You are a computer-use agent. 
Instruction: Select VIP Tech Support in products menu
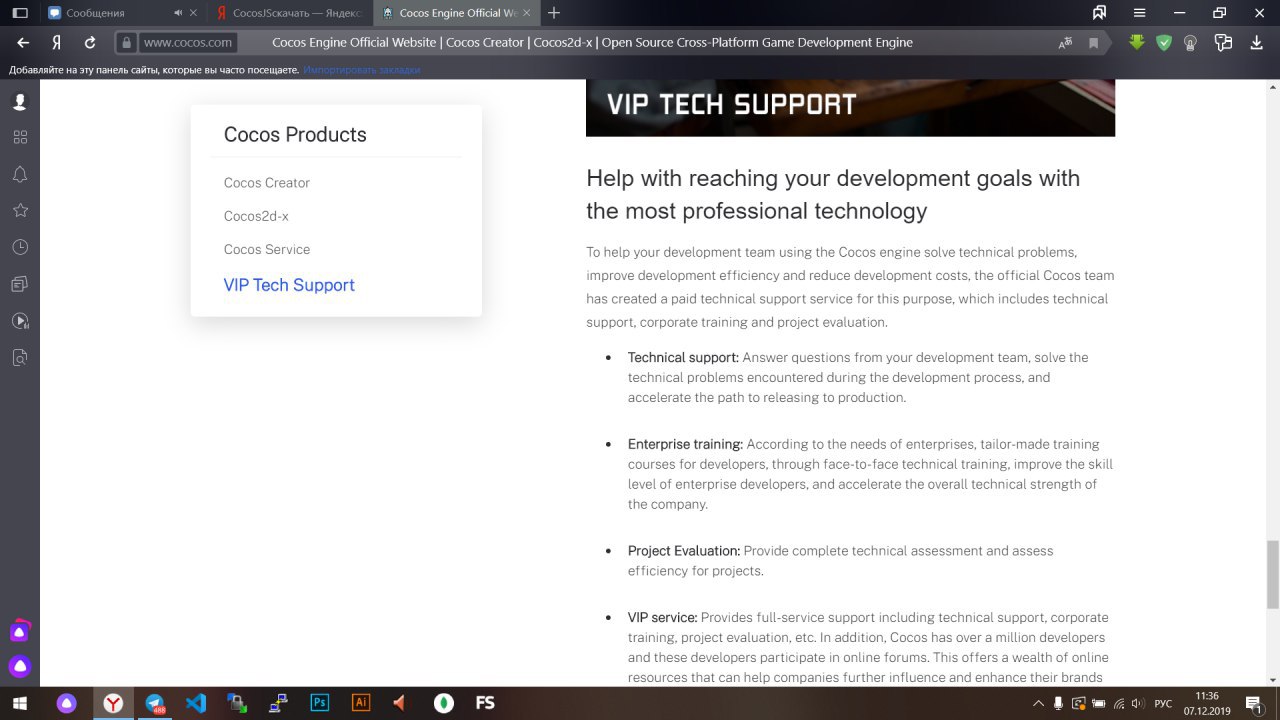click(x=289, y=285)
